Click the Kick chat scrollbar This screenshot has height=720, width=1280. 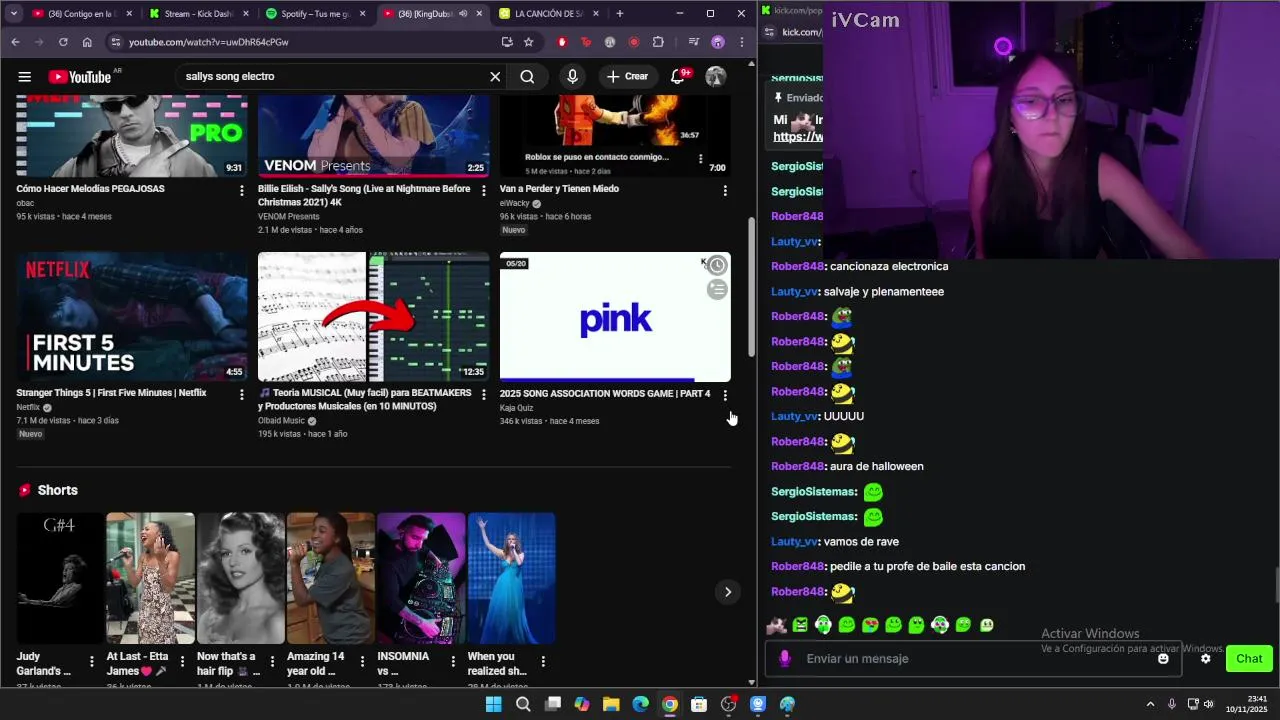pyautogui.click(x=1276, y=585)
